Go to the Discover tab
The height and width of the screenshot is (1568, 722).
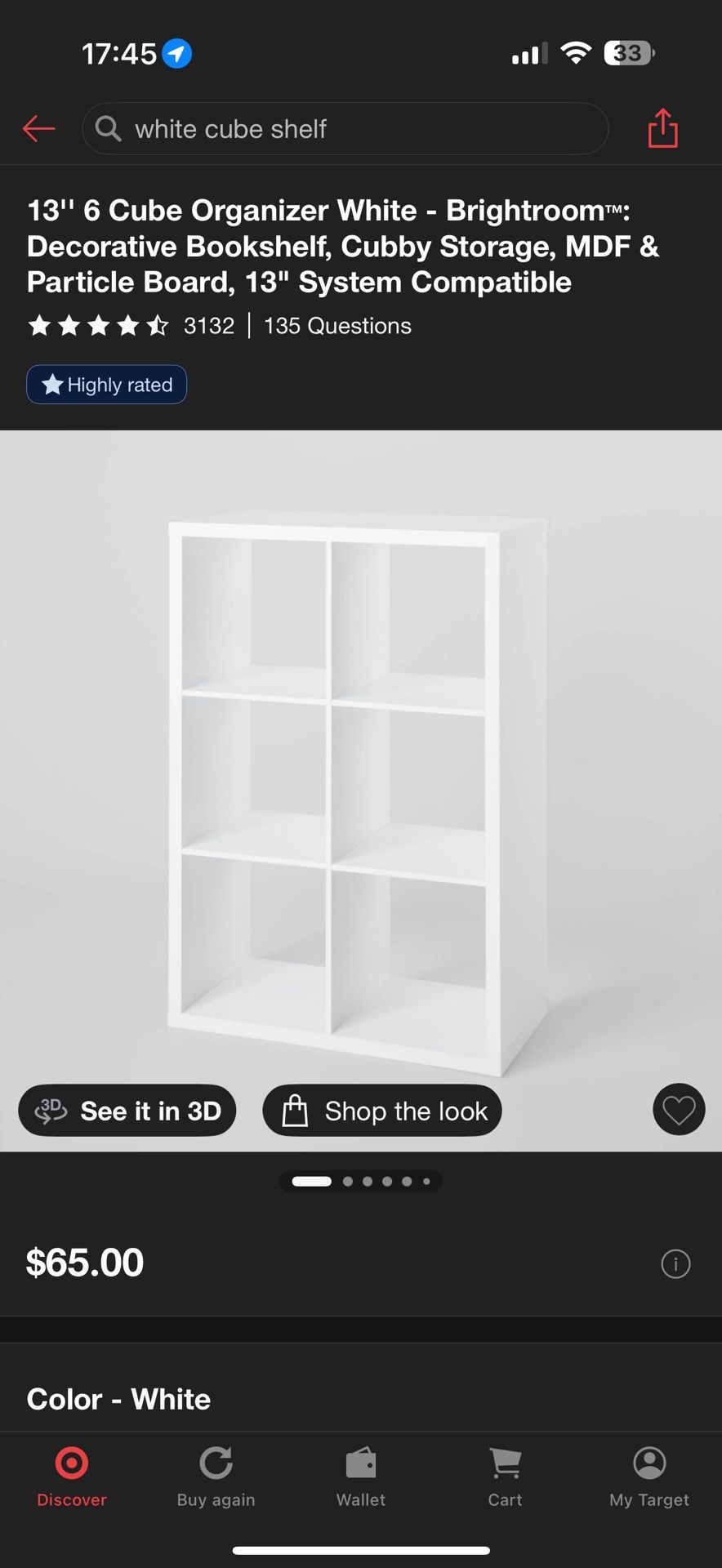click(72, 1477)
